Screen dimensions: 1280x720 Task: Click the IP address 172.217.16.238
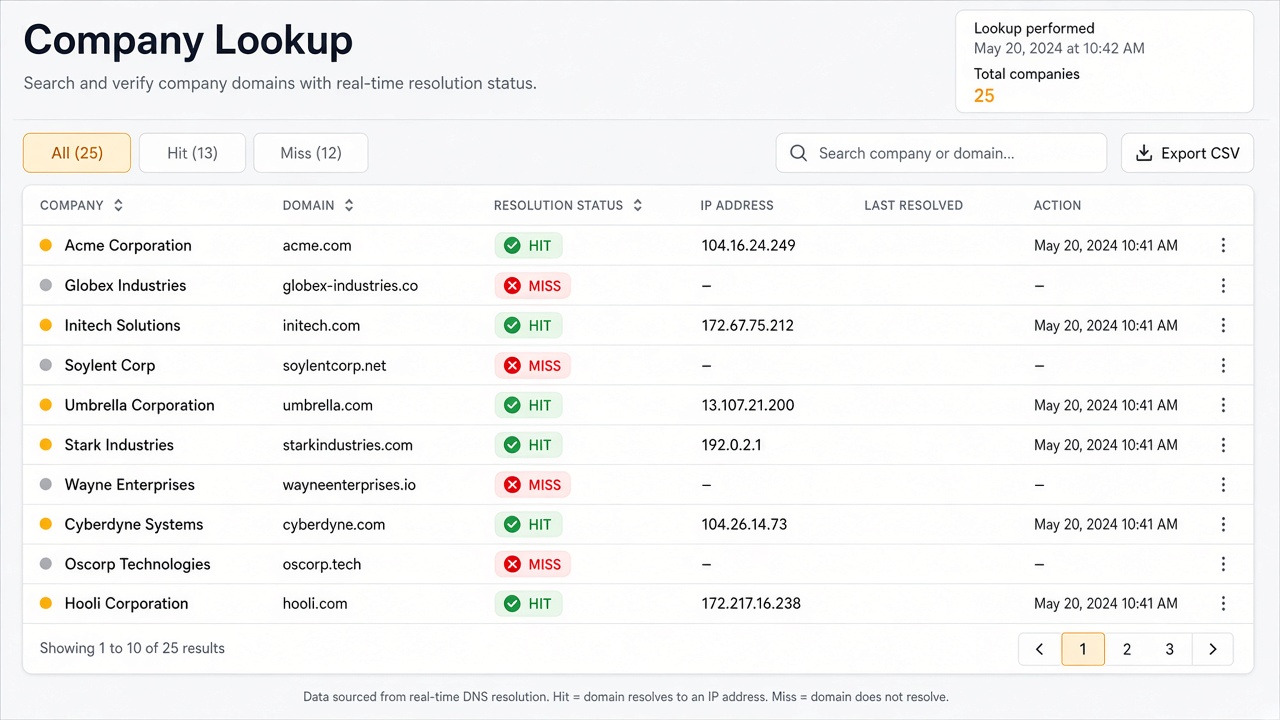tap(751, 603)
